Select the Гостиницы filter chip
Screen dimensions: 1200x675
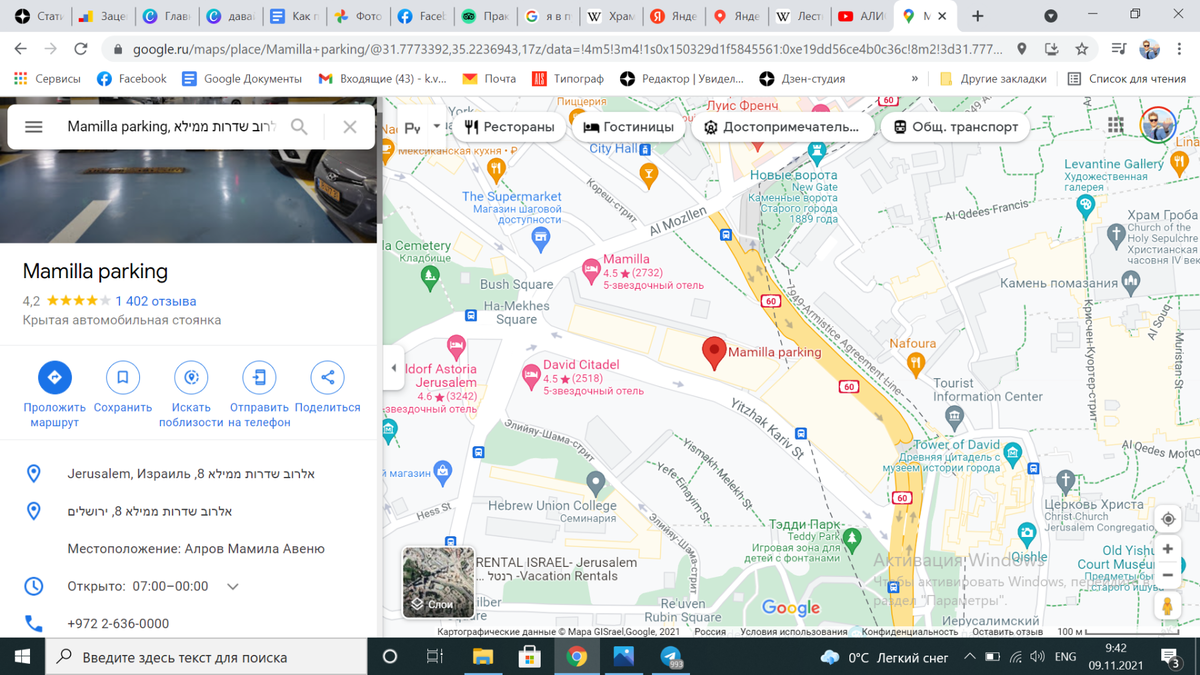[630, 127]
